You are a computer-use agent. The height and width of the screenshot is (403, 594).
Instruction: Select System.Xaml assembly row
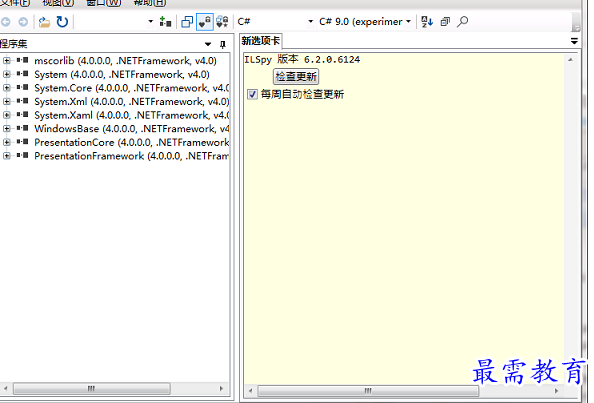click(x=131, y=115)
